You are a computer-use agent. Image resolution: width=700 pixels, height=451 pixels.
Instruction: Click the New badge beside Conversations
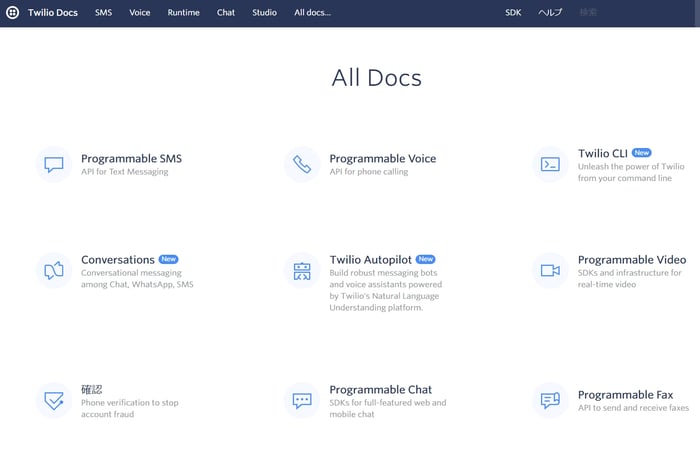point(168,259)
